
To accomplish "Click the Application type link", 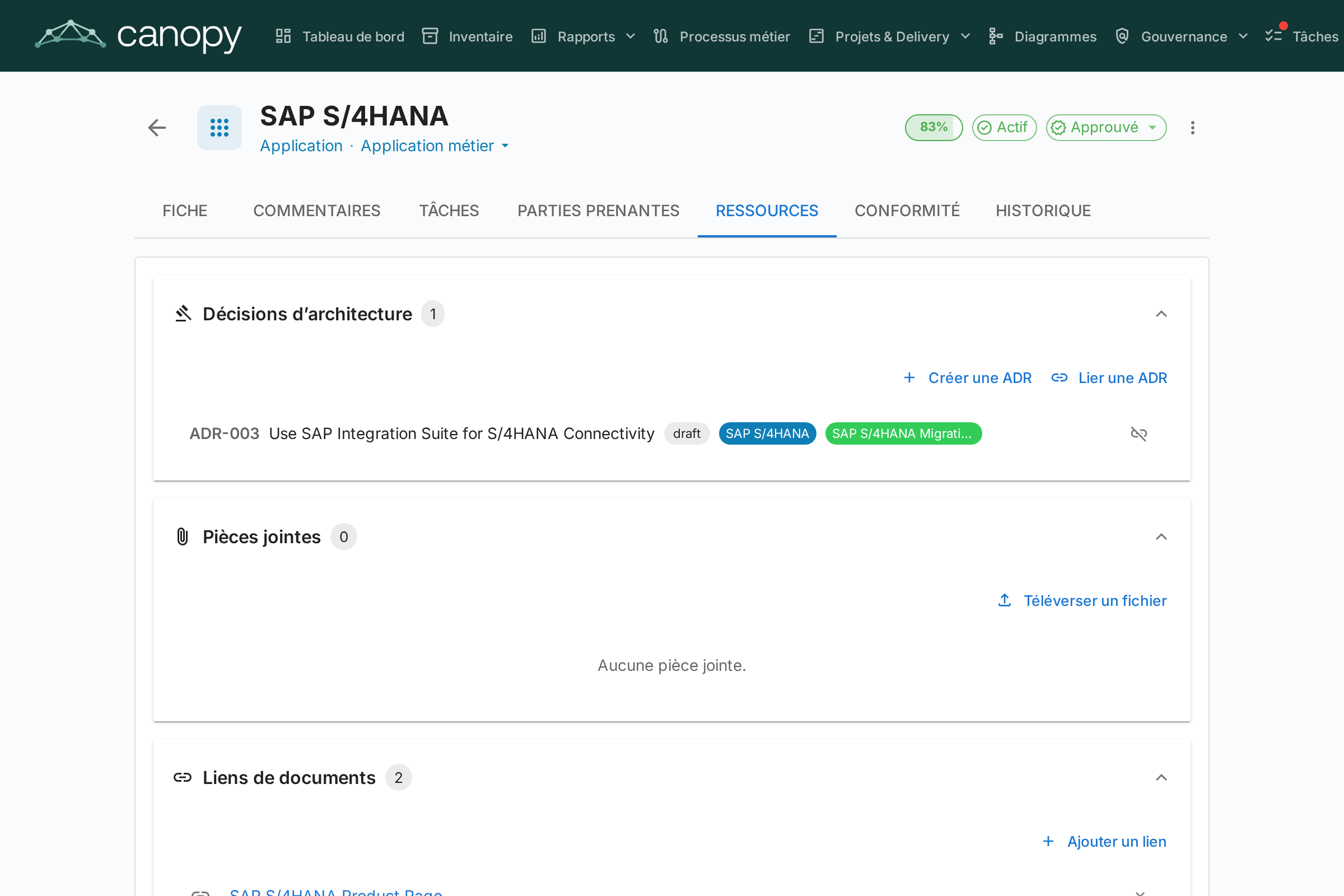I will click(301, 146).
